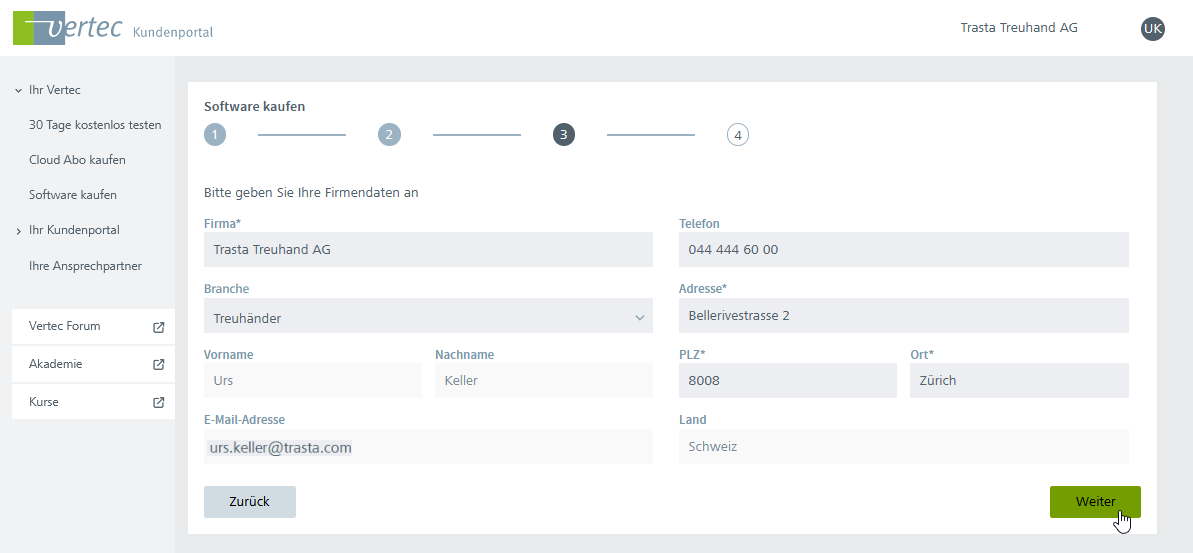
Task: Focus the Telefon field
Action: 903,250
